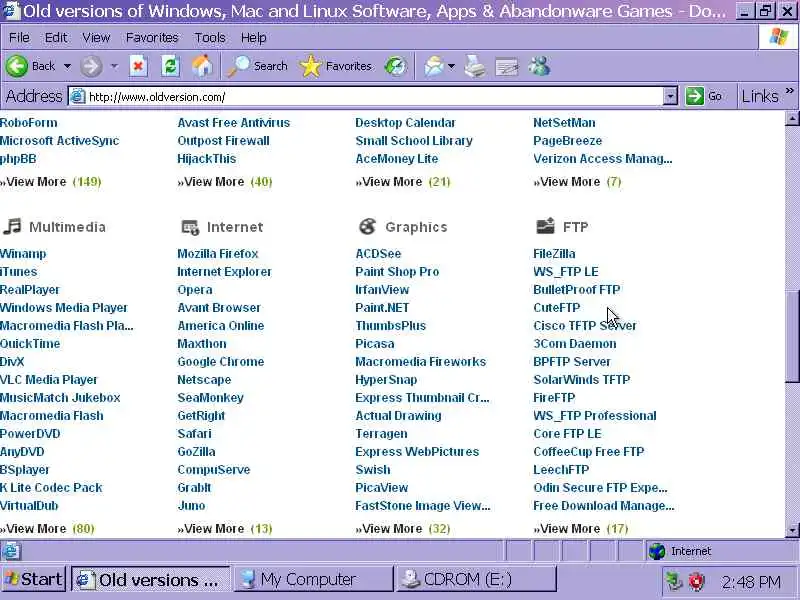
Task: Open the Edit menu
Action: tap(56, 38)
